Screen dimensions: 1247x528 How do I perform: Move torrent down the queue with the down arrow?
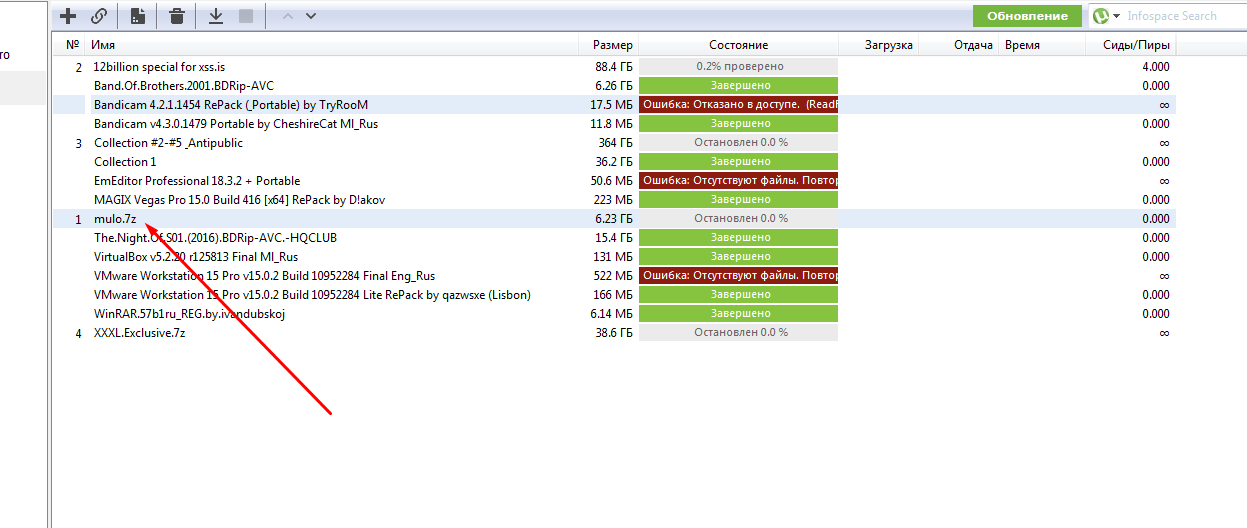point(311,16)
